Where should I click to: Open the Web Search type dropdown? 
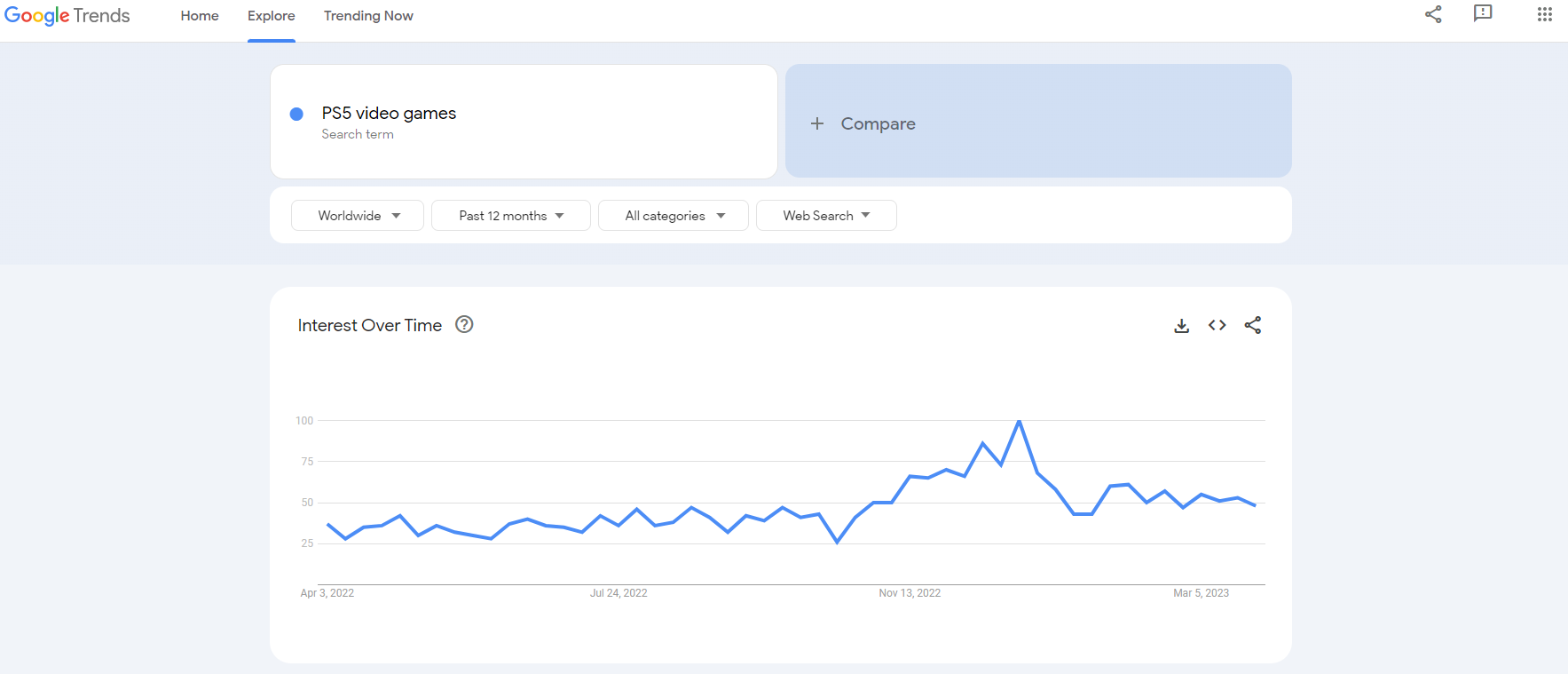(826, 216)
